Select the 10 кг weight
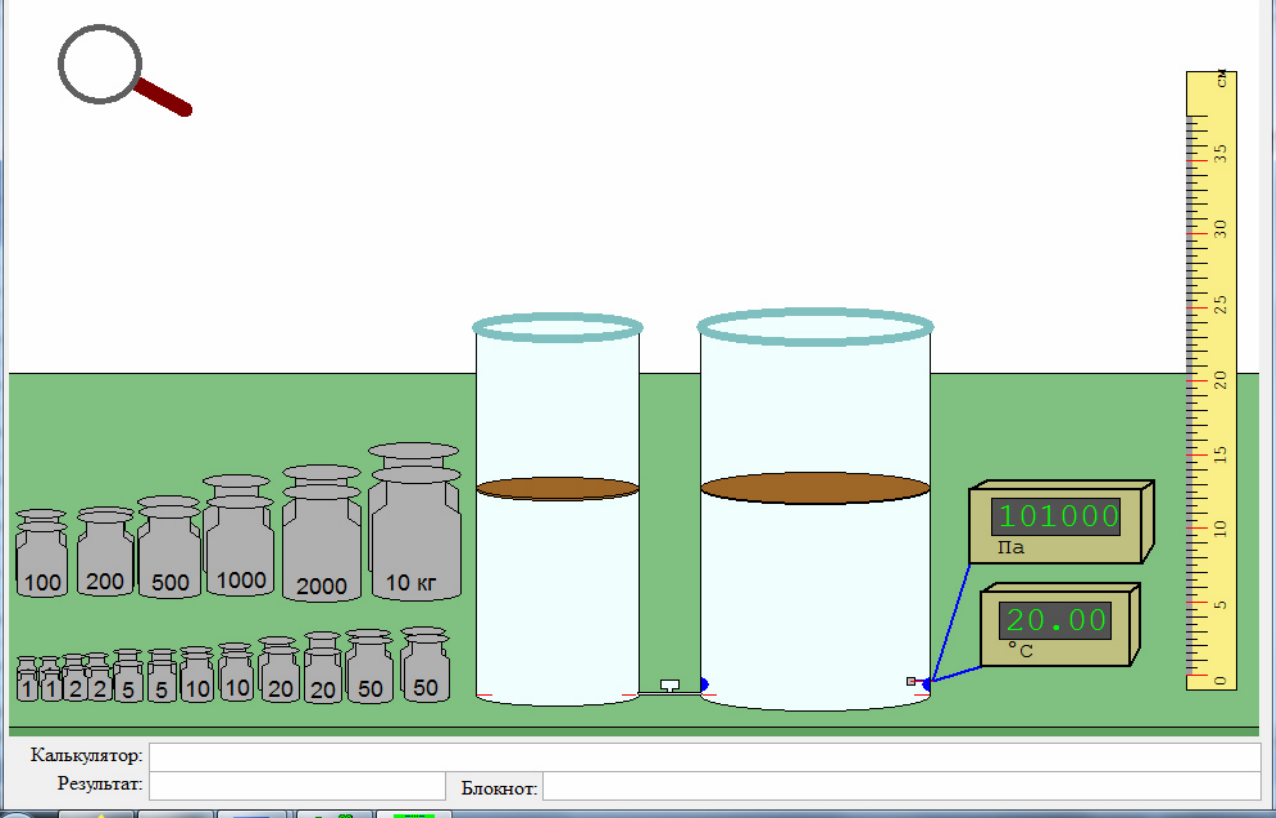 pos(414,522)
